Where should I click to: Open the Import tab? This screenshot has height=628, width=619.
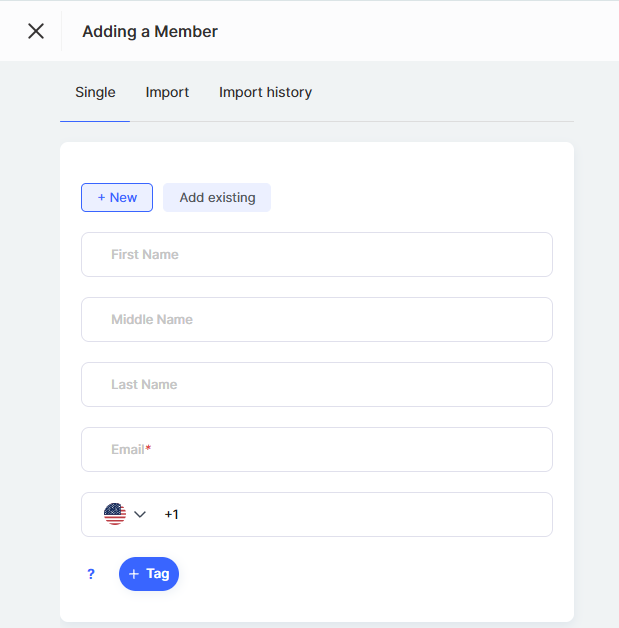coord(167,92)
